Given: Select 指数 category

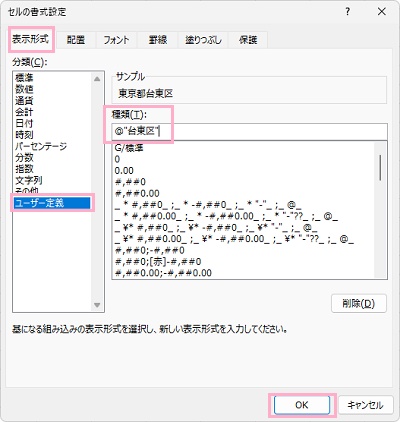Looking at the screenshot, I should click(52, 169).
